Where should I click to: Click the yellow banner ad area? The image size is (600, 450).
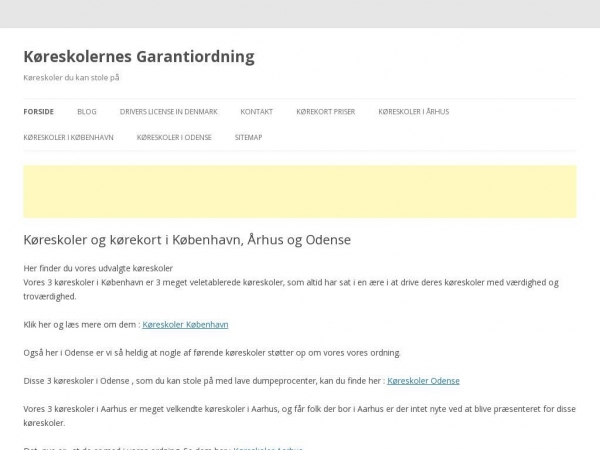(300, 192)
